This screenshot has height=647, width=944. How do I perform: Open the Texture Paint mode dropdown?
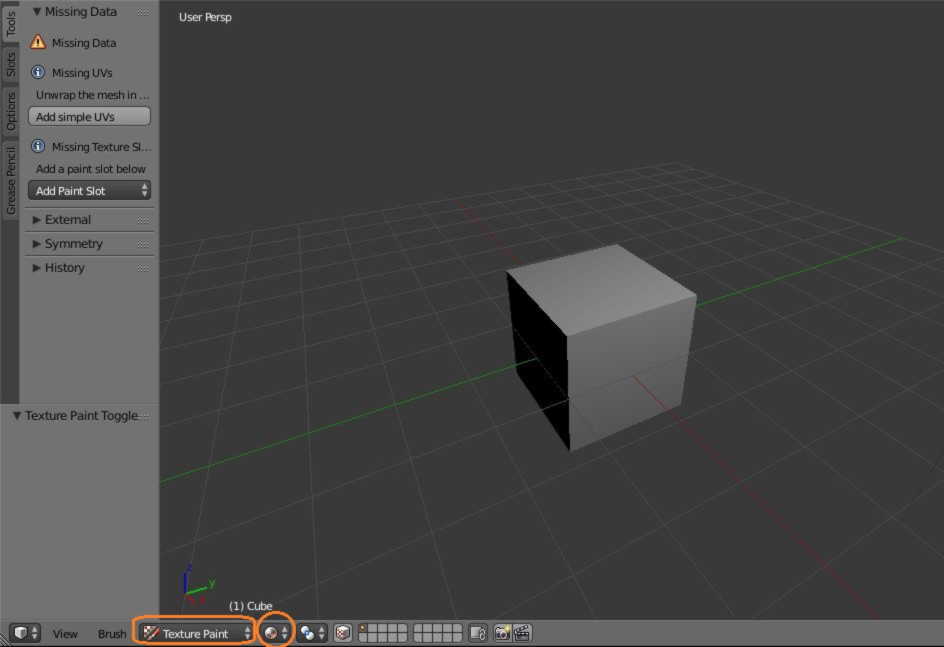pos(196,633)
